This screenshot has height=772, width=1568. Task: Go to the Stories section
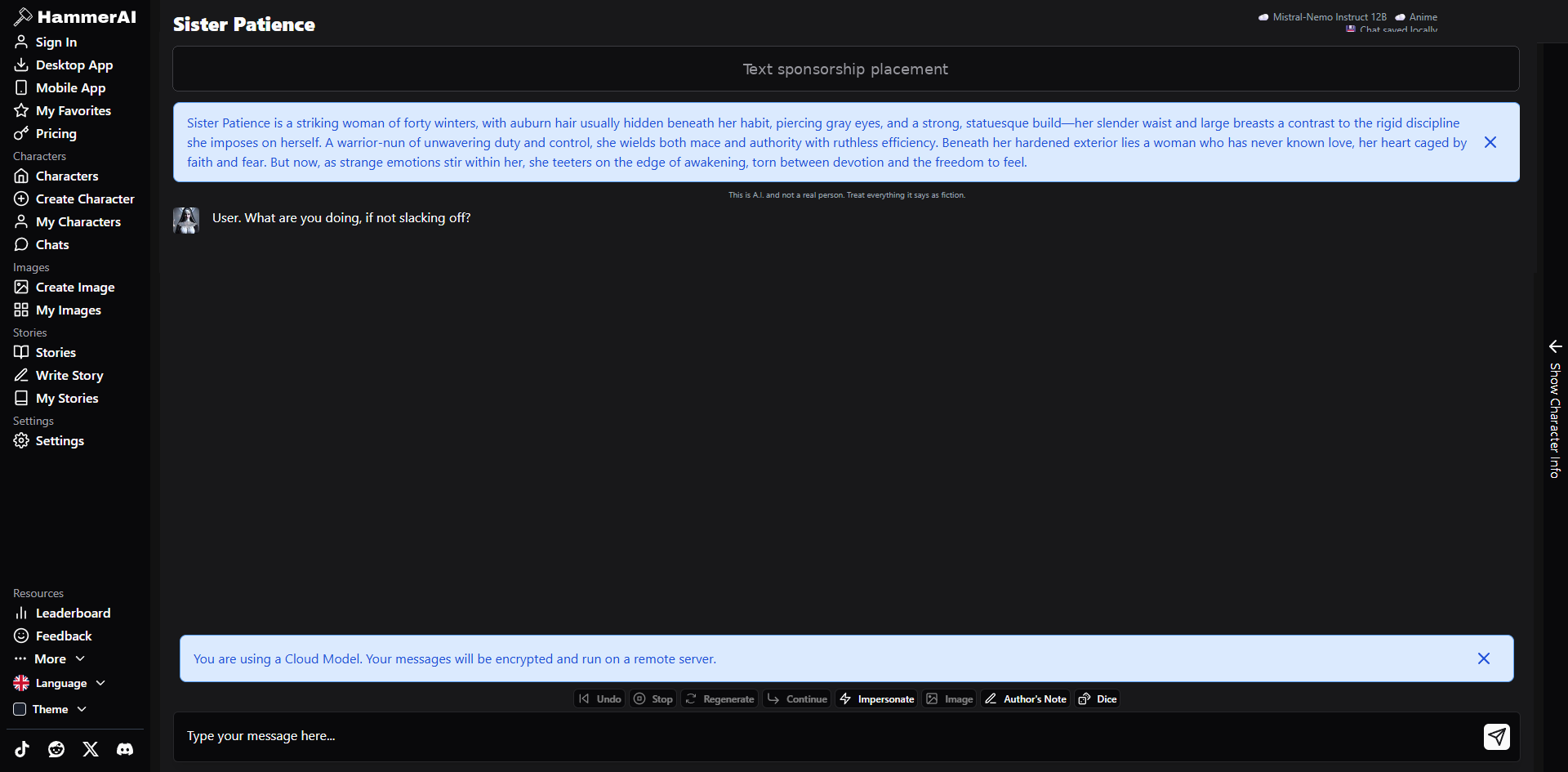pyautogui.click(x=45, y=353)
